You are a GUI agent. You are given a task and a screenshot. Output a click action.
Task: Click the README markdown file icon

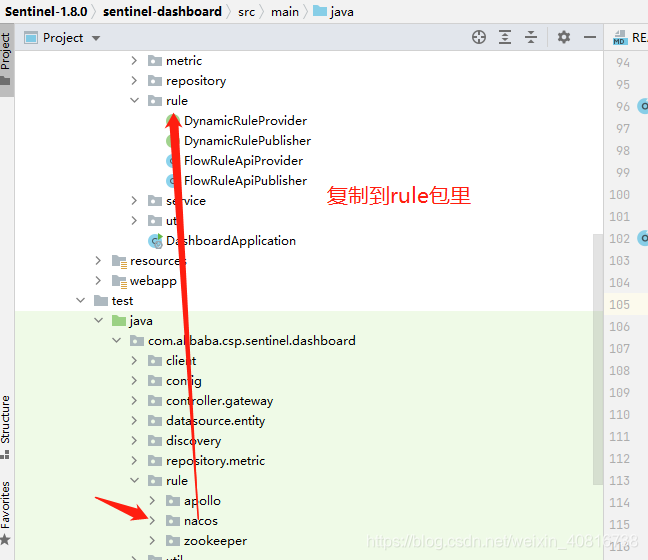click(x=619, y=38)
